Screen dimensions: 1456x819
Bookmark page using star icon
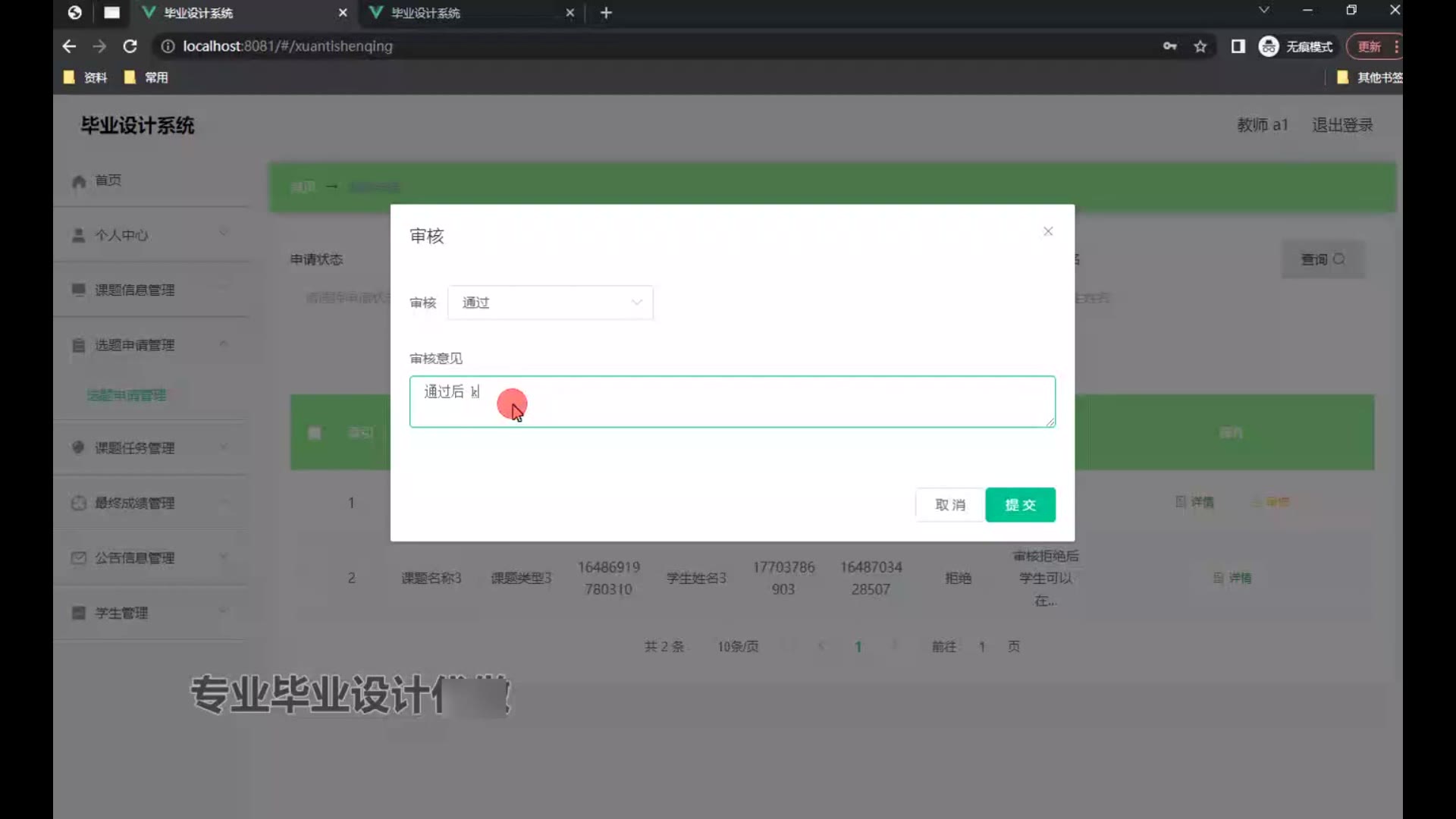point(1200,46)
